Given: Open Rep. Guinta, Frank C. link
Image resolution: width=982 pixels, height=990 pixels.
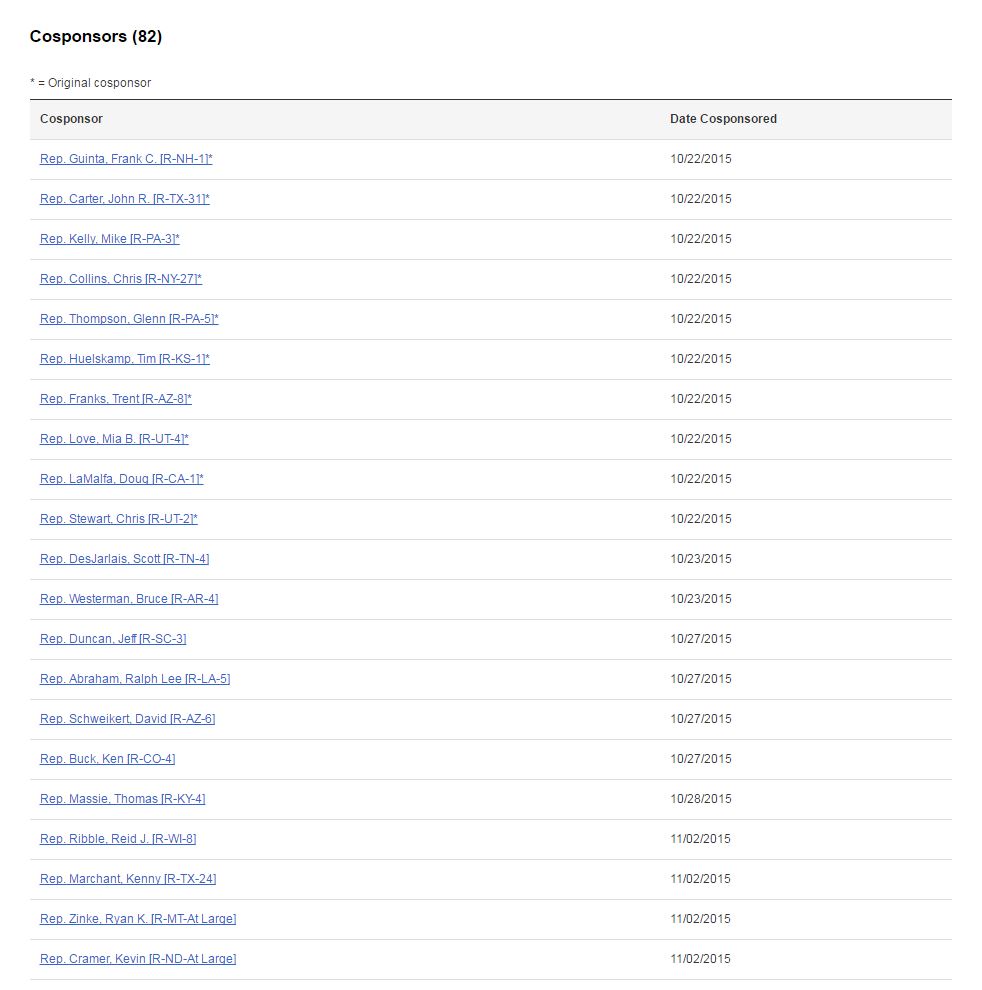Looking at the screenshot, I should pyautogui.click(x=126, y=159).
